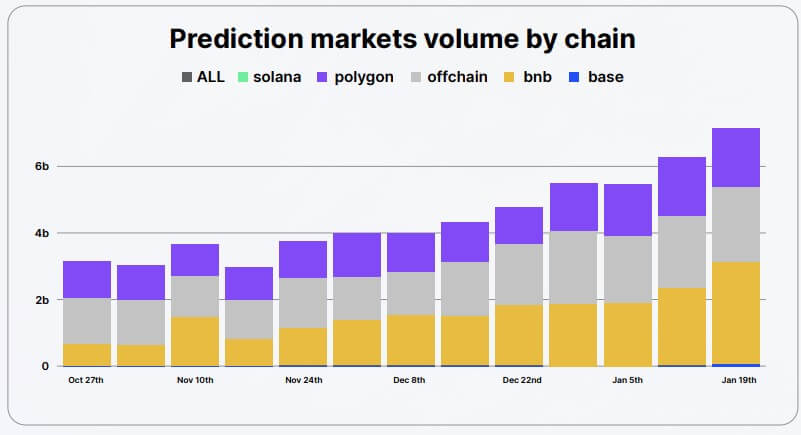Select polygon segment of Jan 19th bar
This screenshot has width=801, height=435.
pos(735,157)
